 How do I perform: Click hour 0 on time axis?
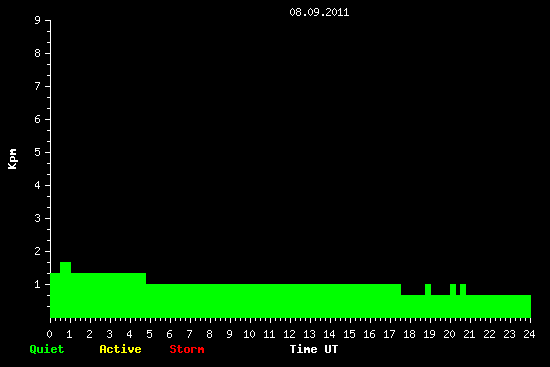49,334
